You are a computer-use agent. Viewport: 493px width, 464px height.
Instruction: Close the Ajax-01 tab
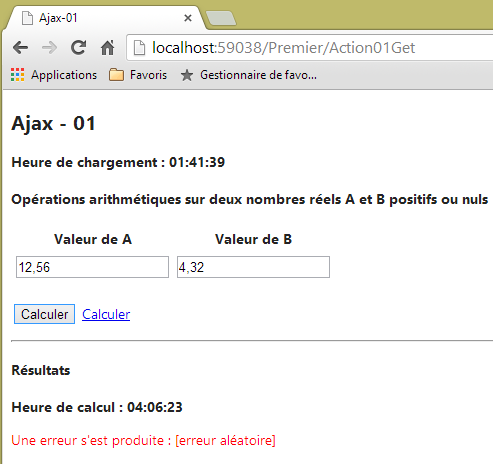(x=188, y=18)
